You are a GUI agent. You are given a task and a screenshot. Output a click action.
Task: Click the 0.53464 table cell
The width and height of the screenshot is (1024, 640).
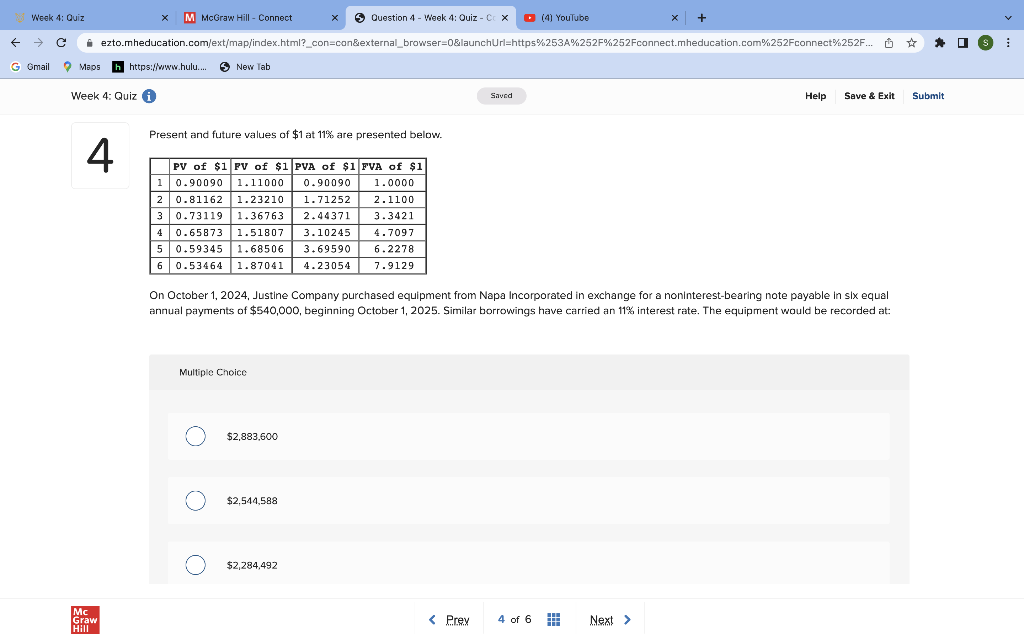click(199, 266)
